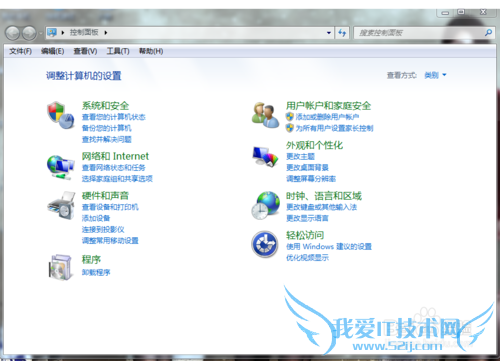Click the Back navigation arrow button
This screenshot has width=500, height=361.
click(13, 33)
